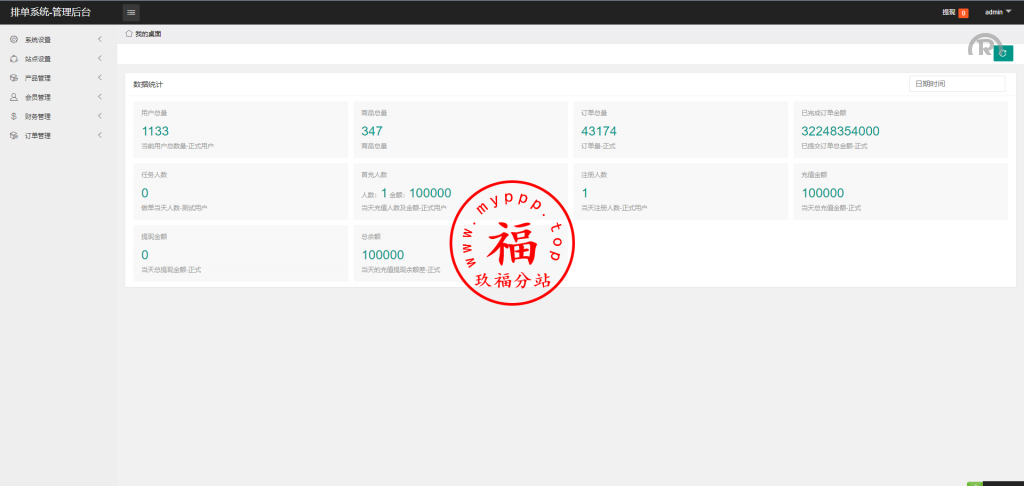Click the 提现 link in header
This screenshot has width=1024, height=486.
click(948, 12)
